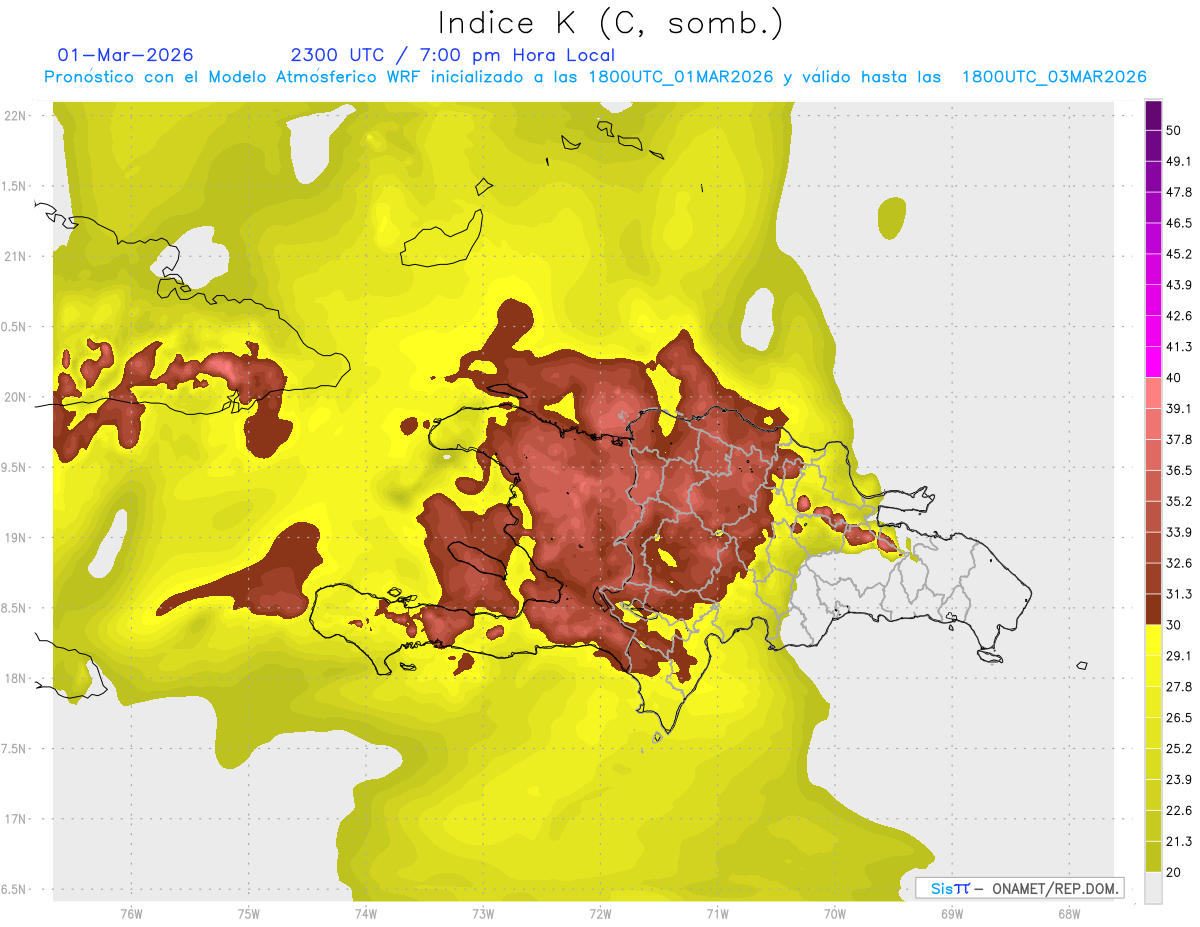Select the color scale value "41.3"

click(x=1179, y=347)
